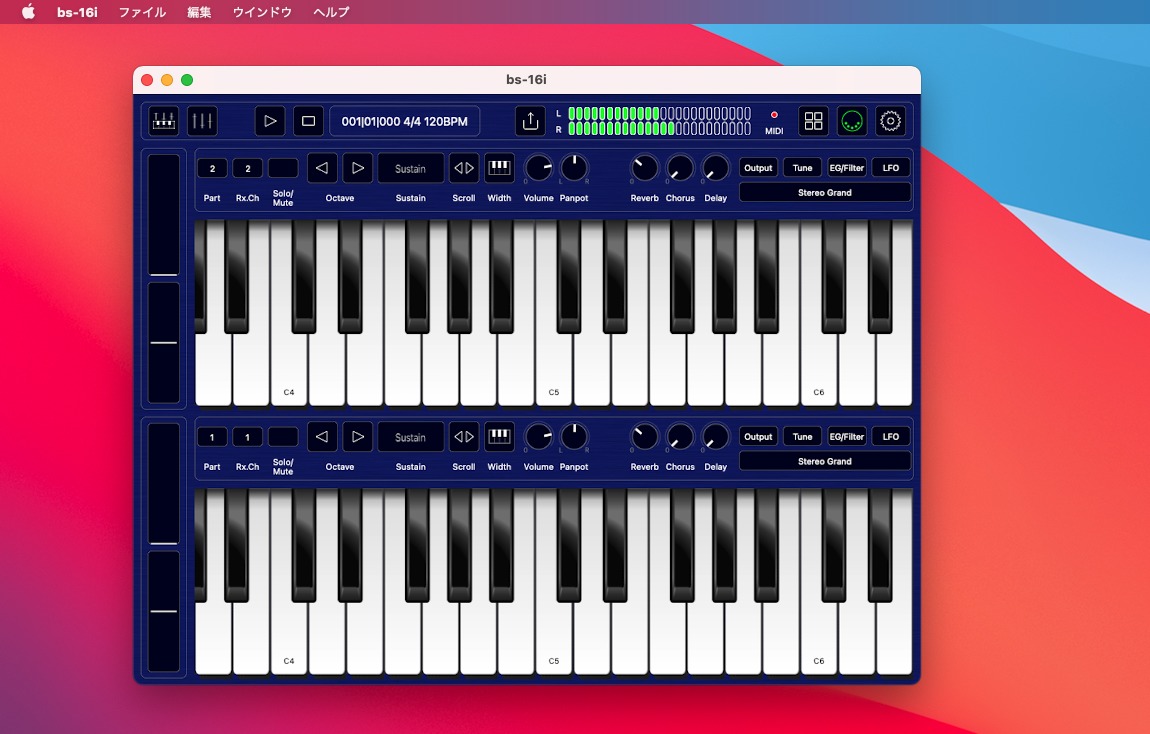Click the 001|01|000 4/4 120BPM position display
The image size is (1150, 734).
pos(404,121)
